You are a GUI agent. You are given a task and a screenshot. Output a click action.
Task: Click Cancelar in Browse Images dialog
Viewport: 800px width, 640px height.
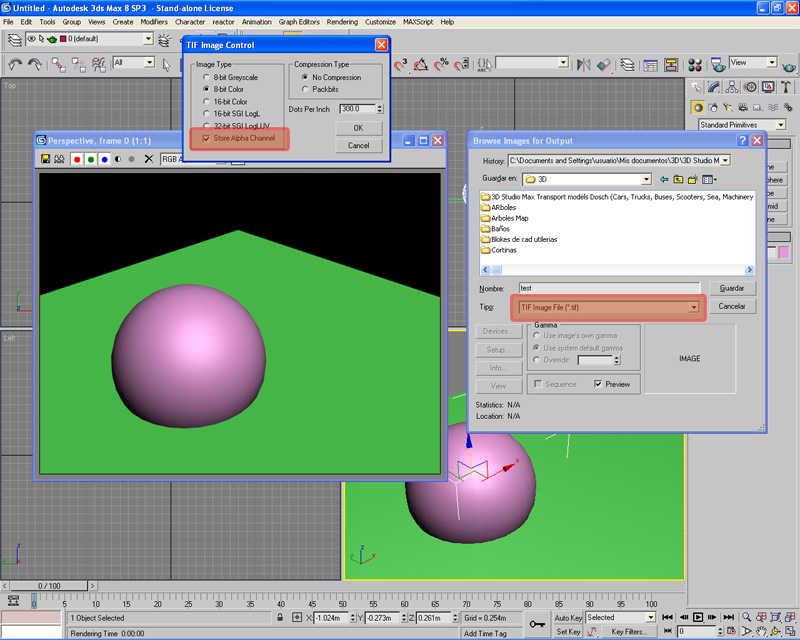[732, 306]
